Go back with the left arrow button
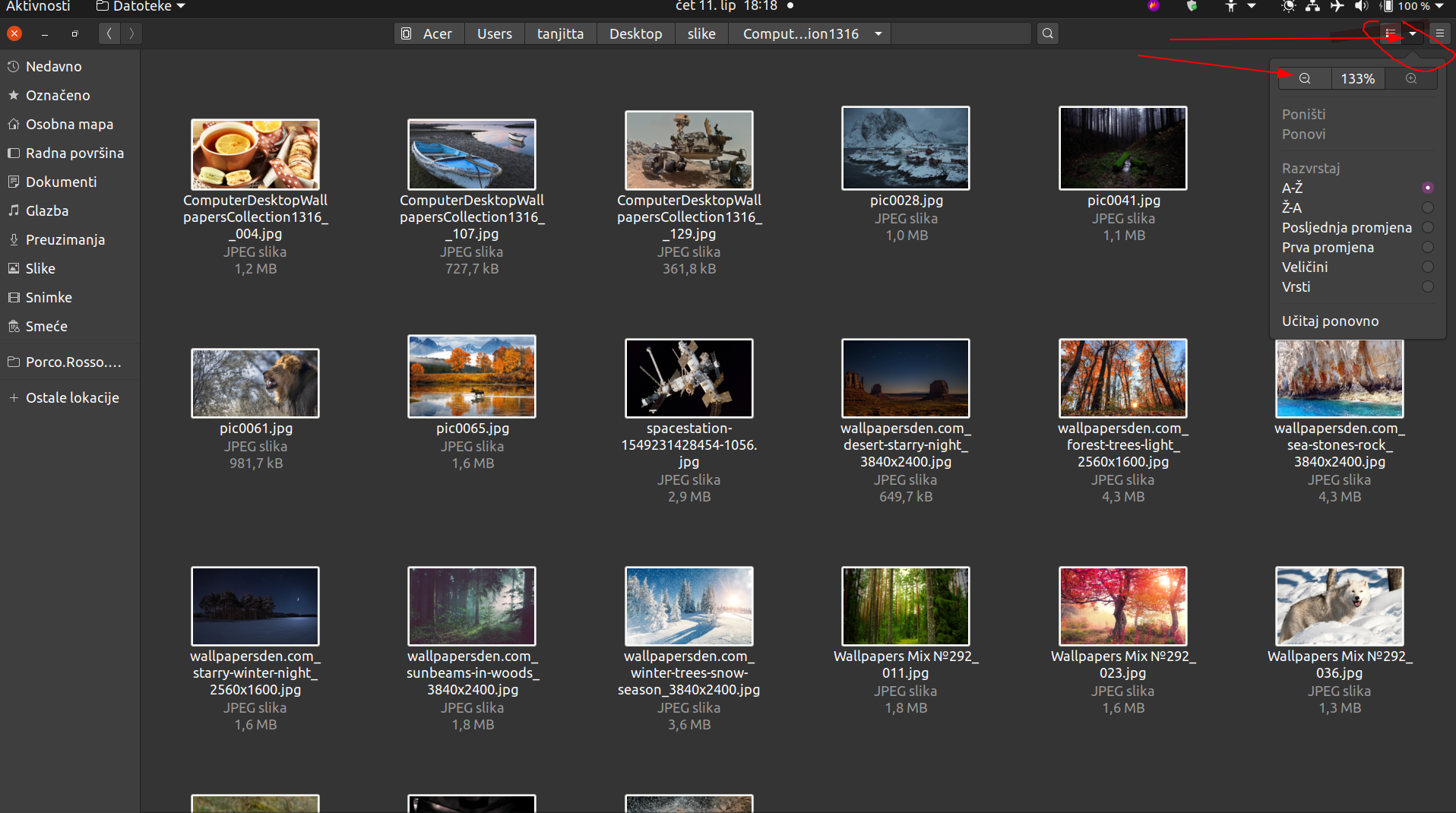The image size is (1456, 813). (109, 33)
